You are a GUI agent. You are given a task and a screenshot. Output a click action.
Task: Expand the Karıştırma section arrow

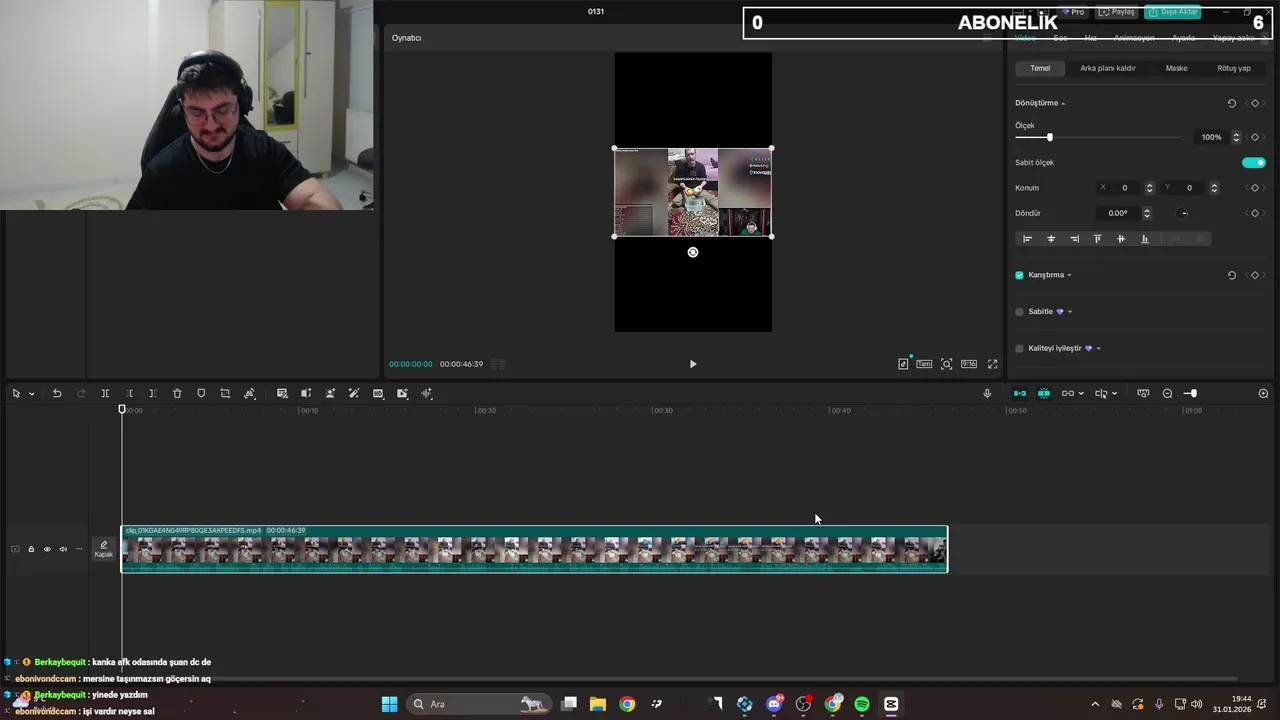point(1069,275)
